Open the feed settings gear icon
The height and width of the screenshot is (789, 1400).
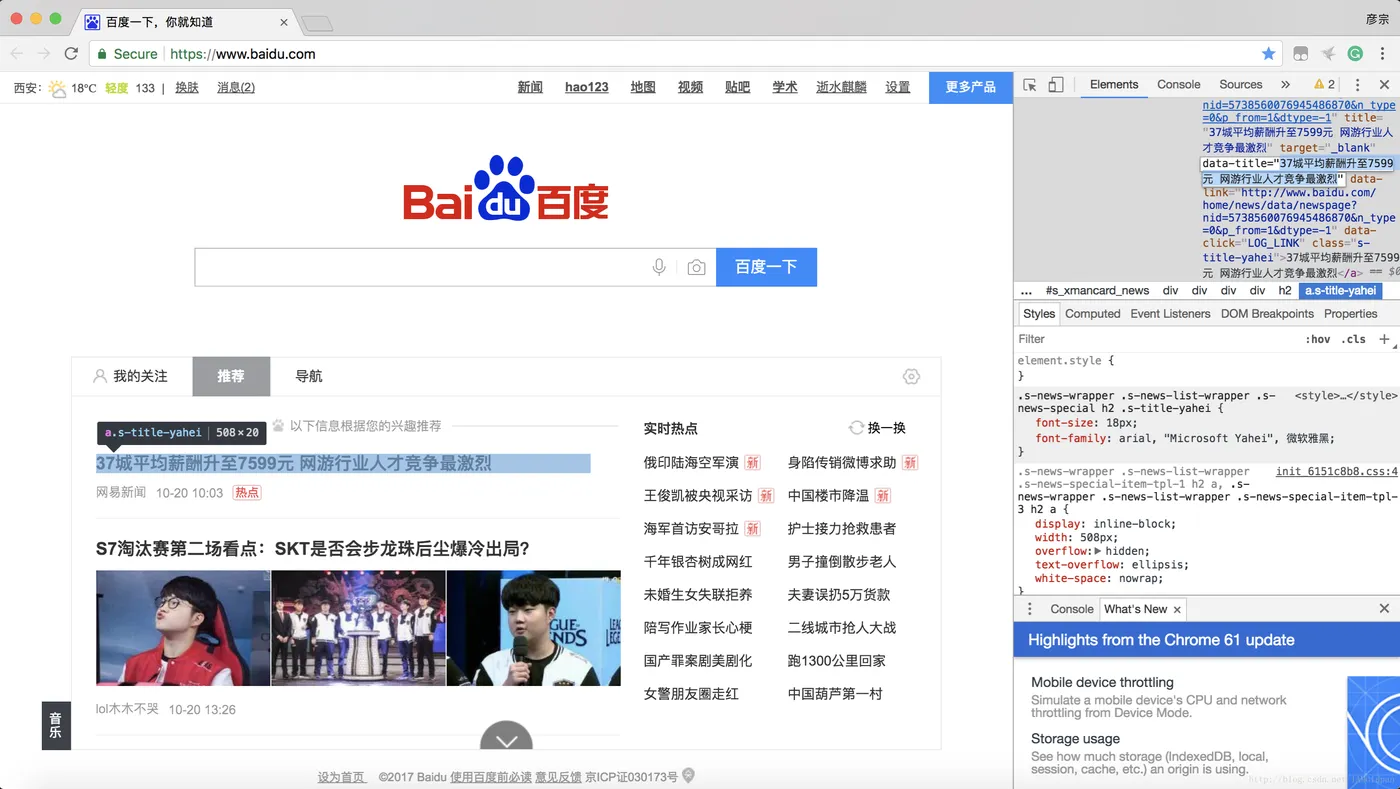(x=911, y=377)
